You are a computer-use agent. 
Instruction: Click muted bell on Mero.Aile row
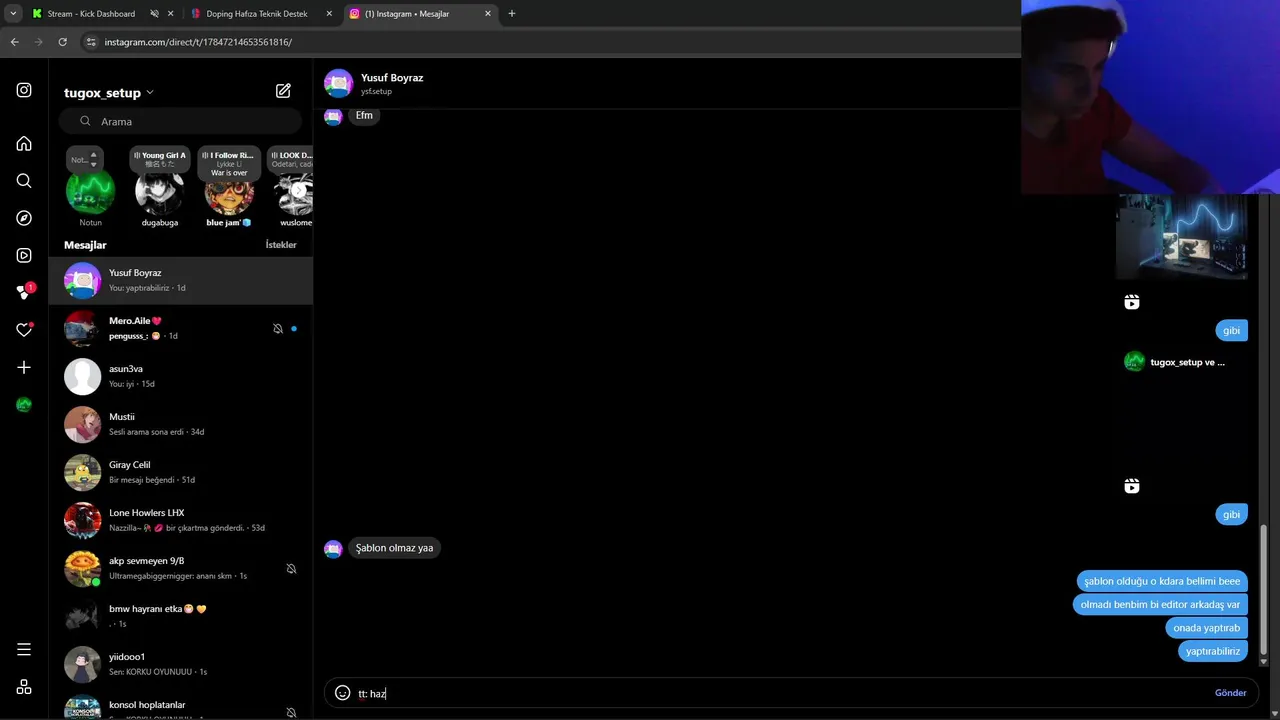pos(278,328)
